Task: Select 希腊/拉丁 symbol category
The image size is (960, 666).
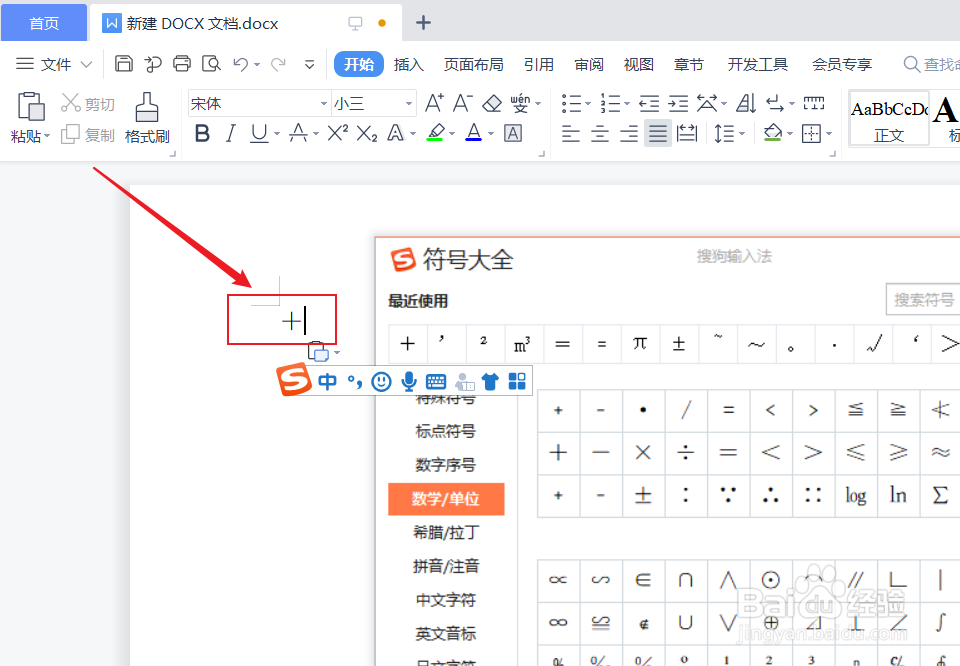Action: point(446,532)
